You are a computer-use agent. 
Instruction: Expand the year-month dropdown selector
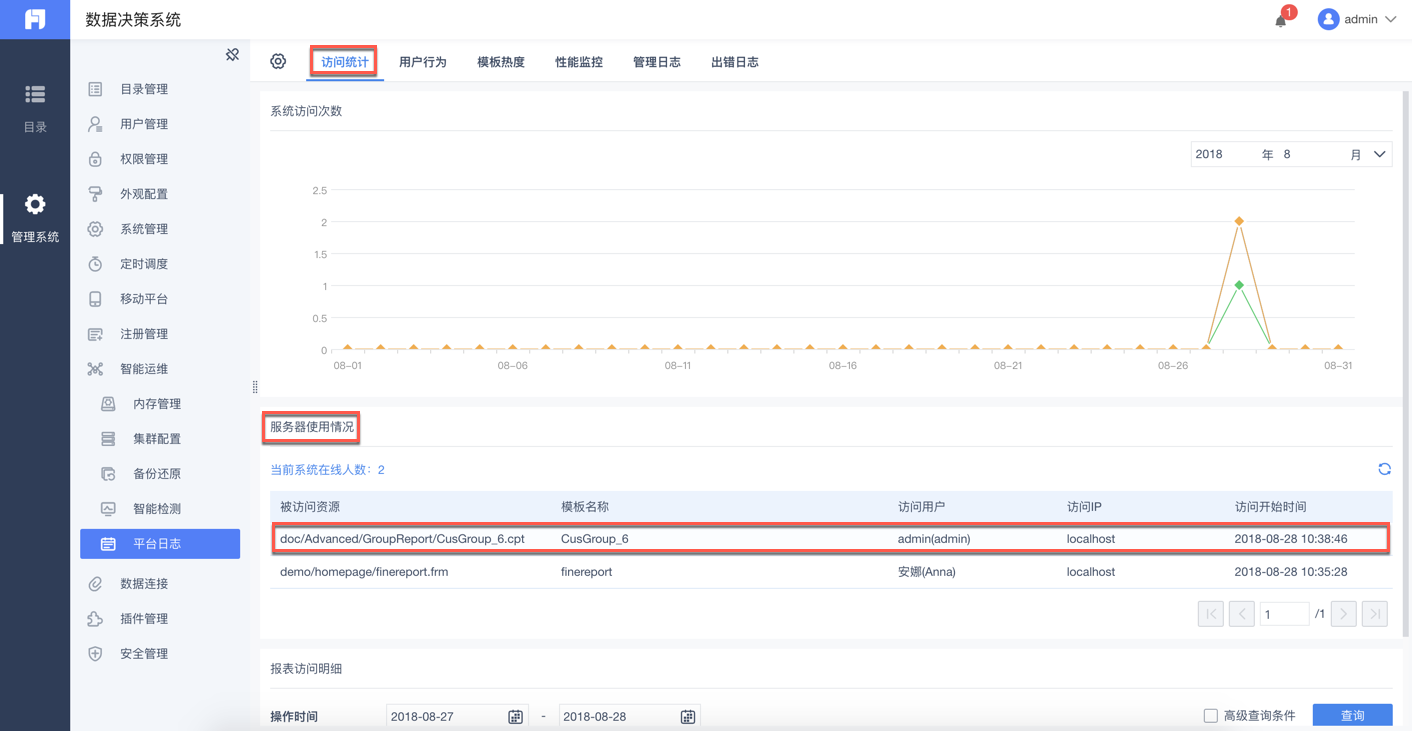pyautogui.click(x=1379, y=154)
